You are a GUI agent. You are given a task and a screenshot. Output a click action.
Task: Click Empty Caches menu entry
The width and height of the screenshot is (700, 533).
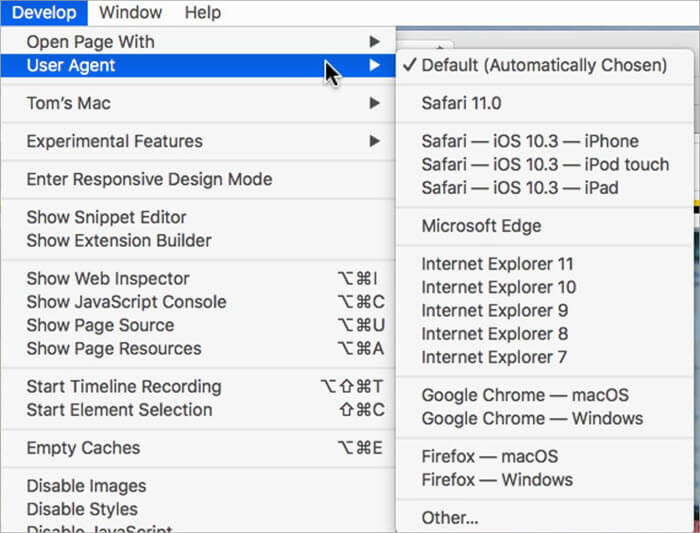point(83,448)
